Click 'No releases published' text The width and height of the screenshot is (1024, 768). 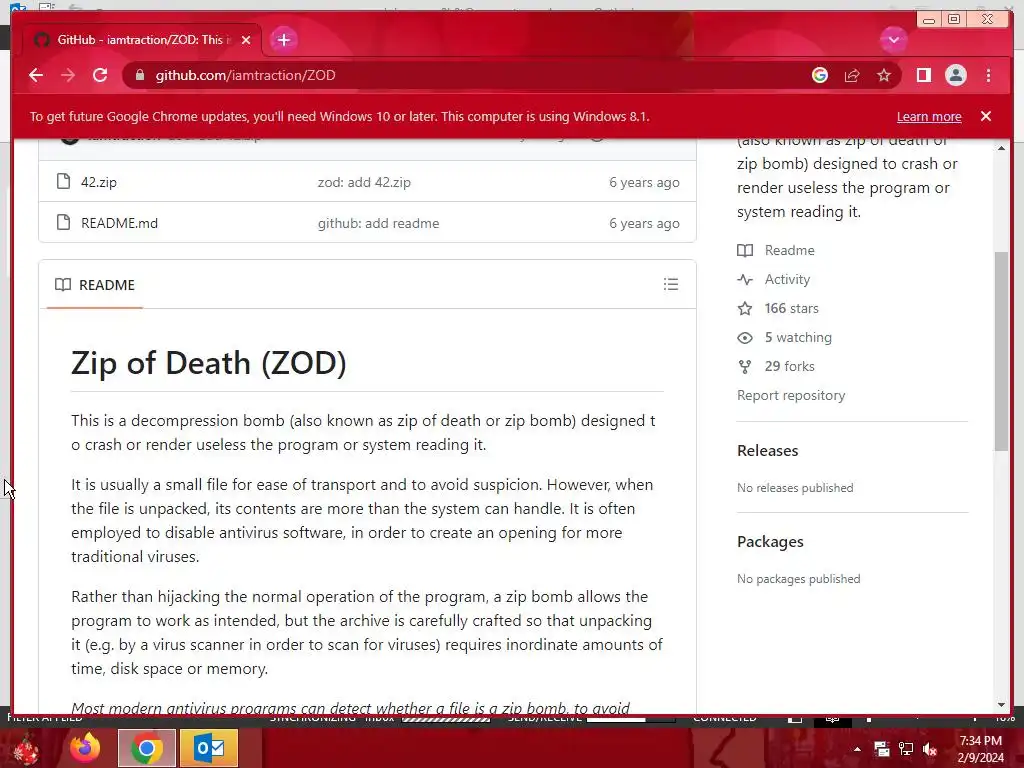tap(795, 488)
